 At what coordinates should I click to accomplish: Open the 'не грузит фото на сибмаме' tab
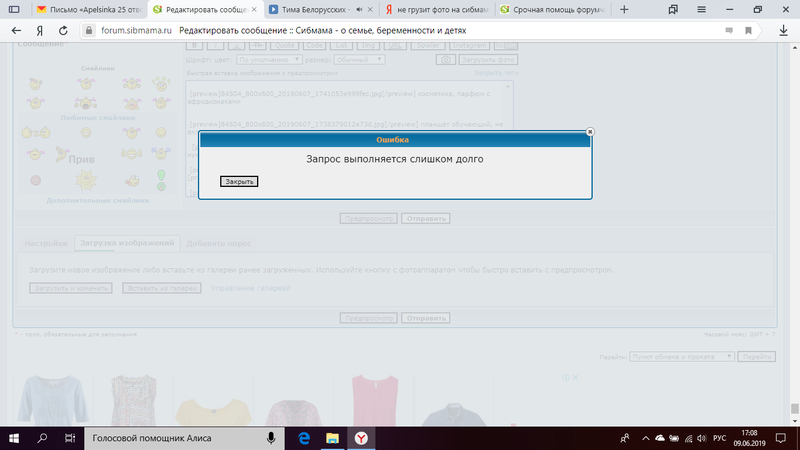point(440,9)
